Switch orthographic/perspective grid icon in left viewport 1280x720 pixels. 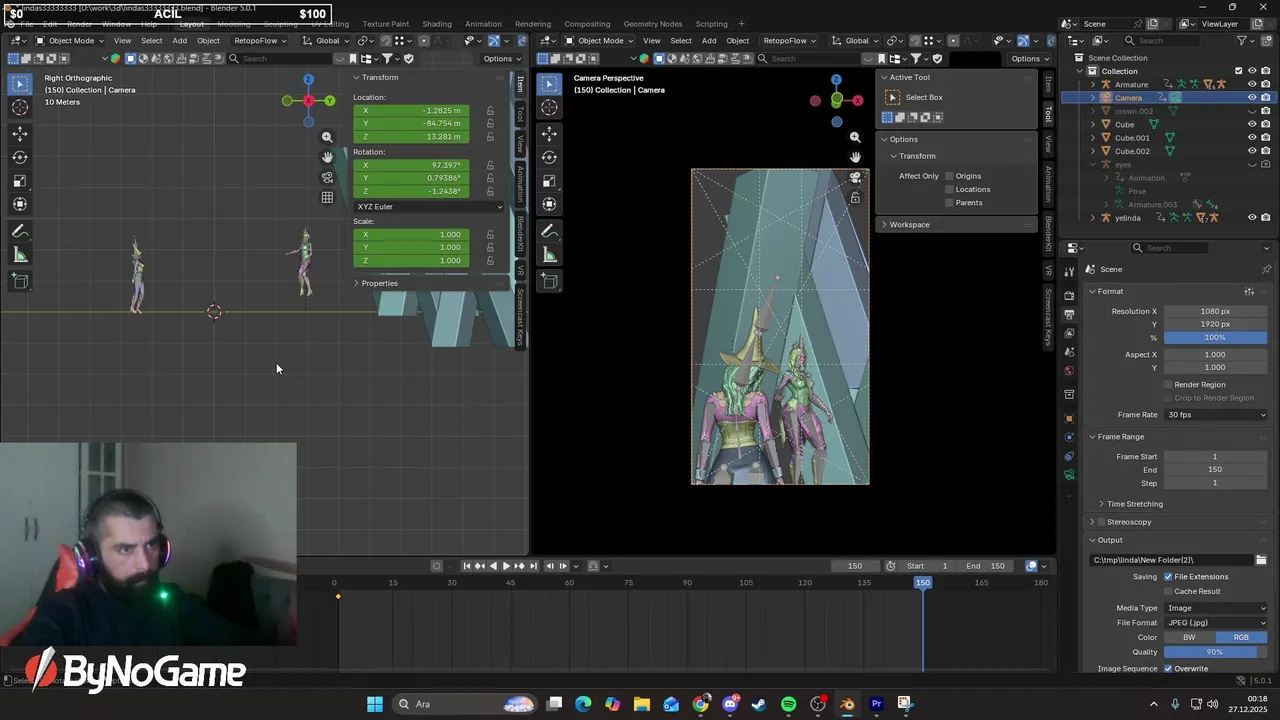327,198
